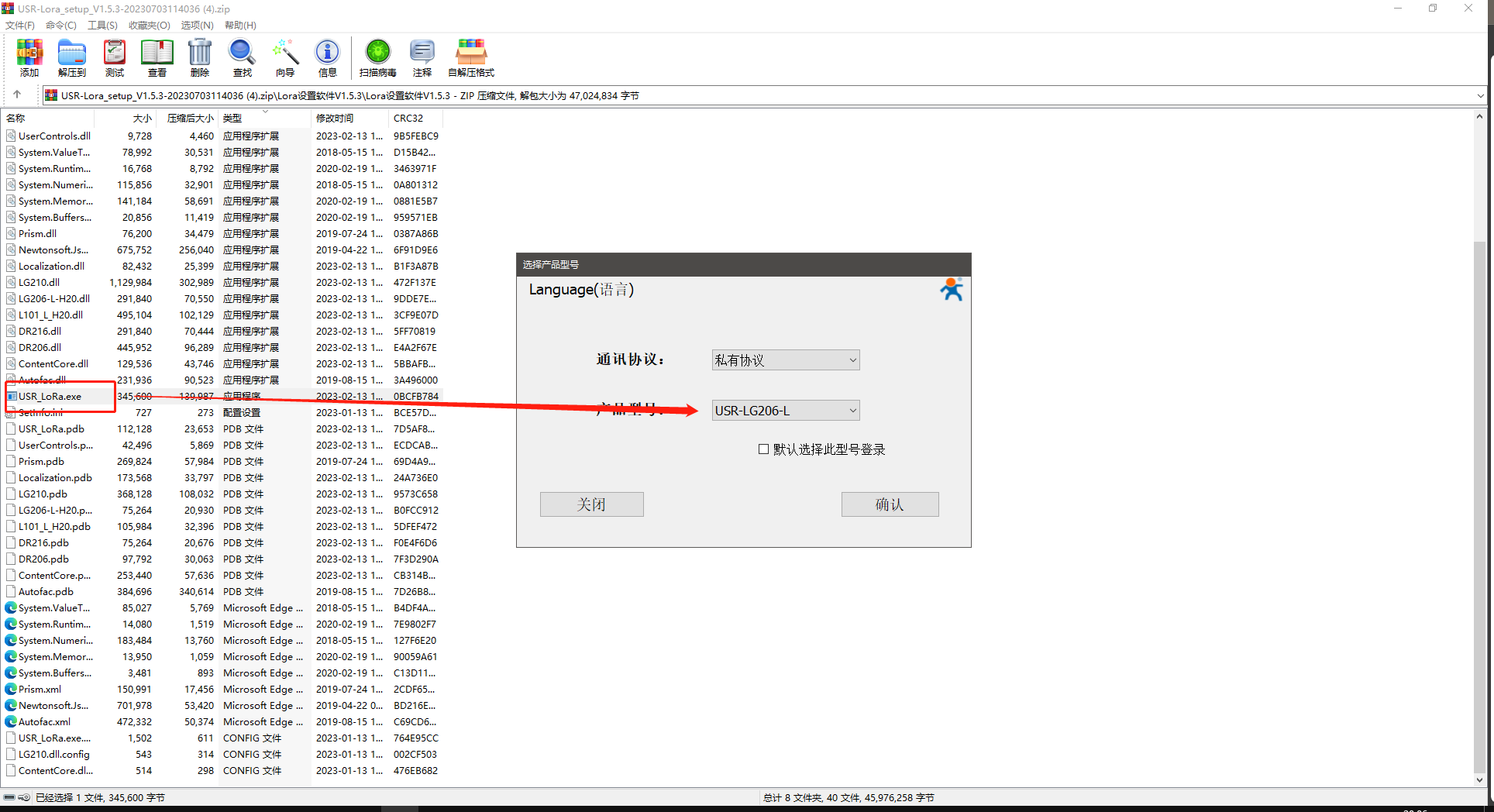Click the Autofac.xml Edge file icon

tap(11, 721)
